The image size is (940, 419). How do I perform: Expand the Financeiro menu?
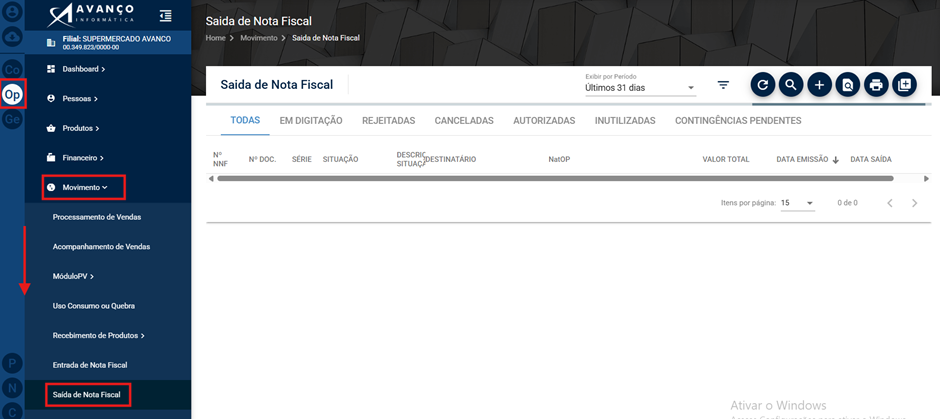coord(75,158)
